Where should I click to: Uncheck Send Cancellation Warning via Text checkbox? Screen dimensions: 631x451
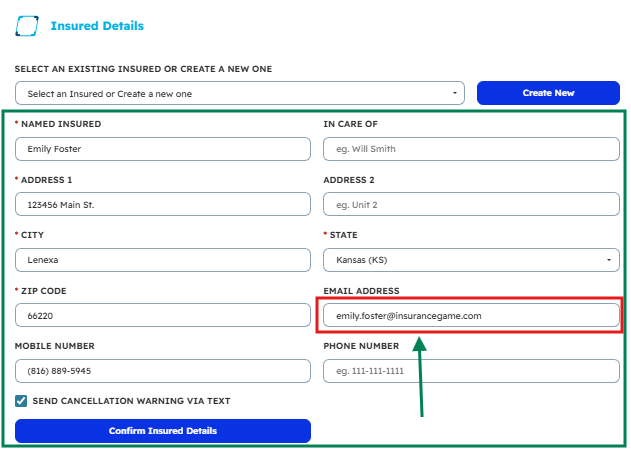tap(21, 401)
